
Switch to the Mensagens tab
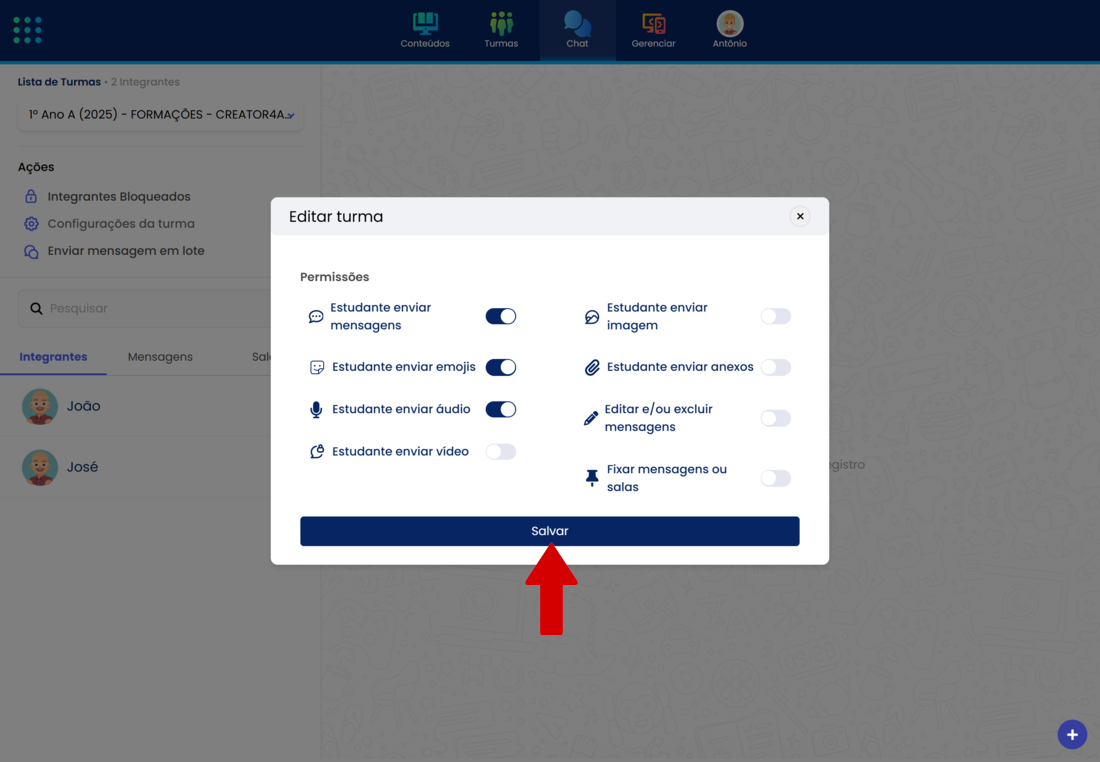160,357
